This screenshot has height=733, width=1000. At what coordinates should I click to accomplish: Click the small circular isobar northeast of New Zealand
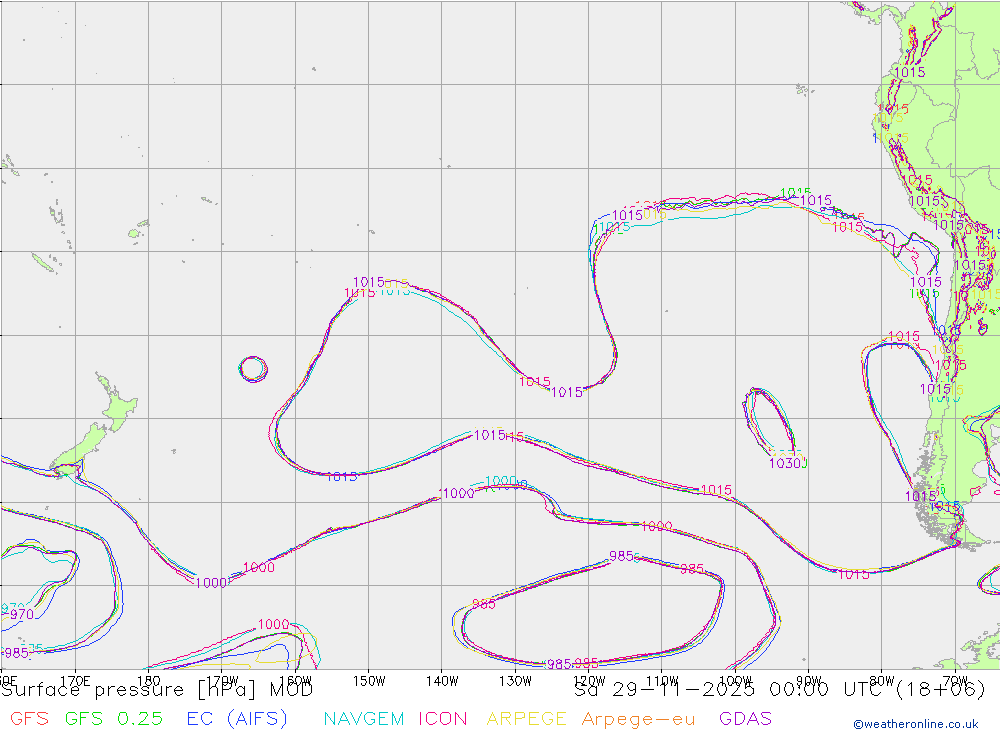pos(253,369)
